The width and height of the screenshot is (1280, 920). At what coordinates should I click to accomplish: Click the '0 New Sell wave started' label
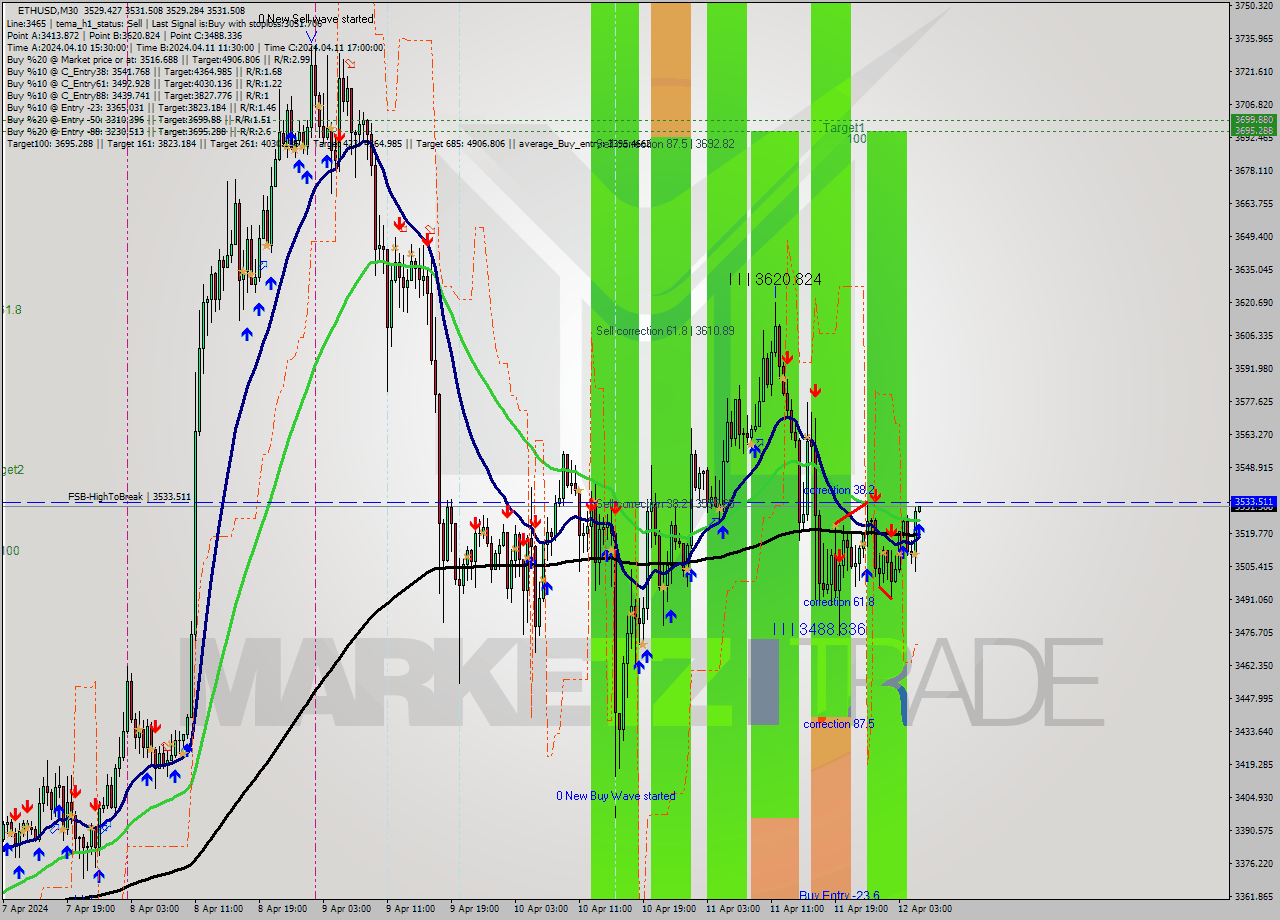coord(316,19)
